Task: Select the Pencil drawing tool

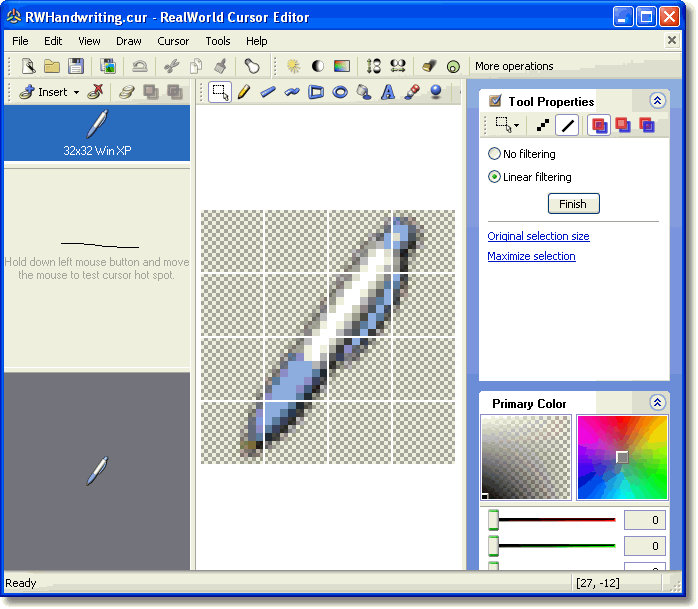Action: point(244,92)
